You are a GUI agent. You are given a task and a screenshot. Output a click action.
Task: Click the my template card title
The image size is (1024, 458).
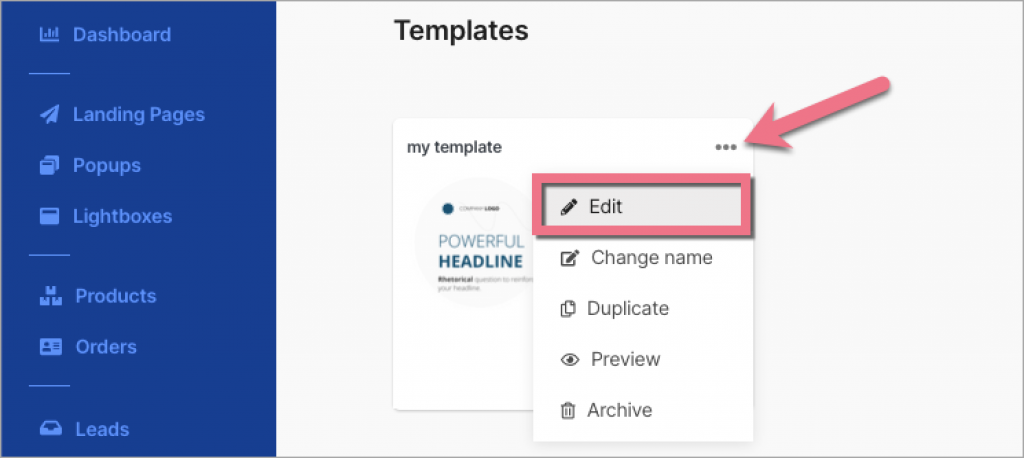454,147
